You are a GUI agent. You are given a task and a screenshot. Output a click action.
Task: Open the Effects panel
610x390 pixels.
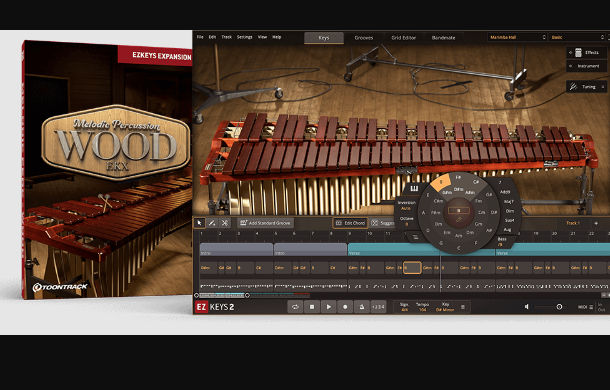pos(587,53)
